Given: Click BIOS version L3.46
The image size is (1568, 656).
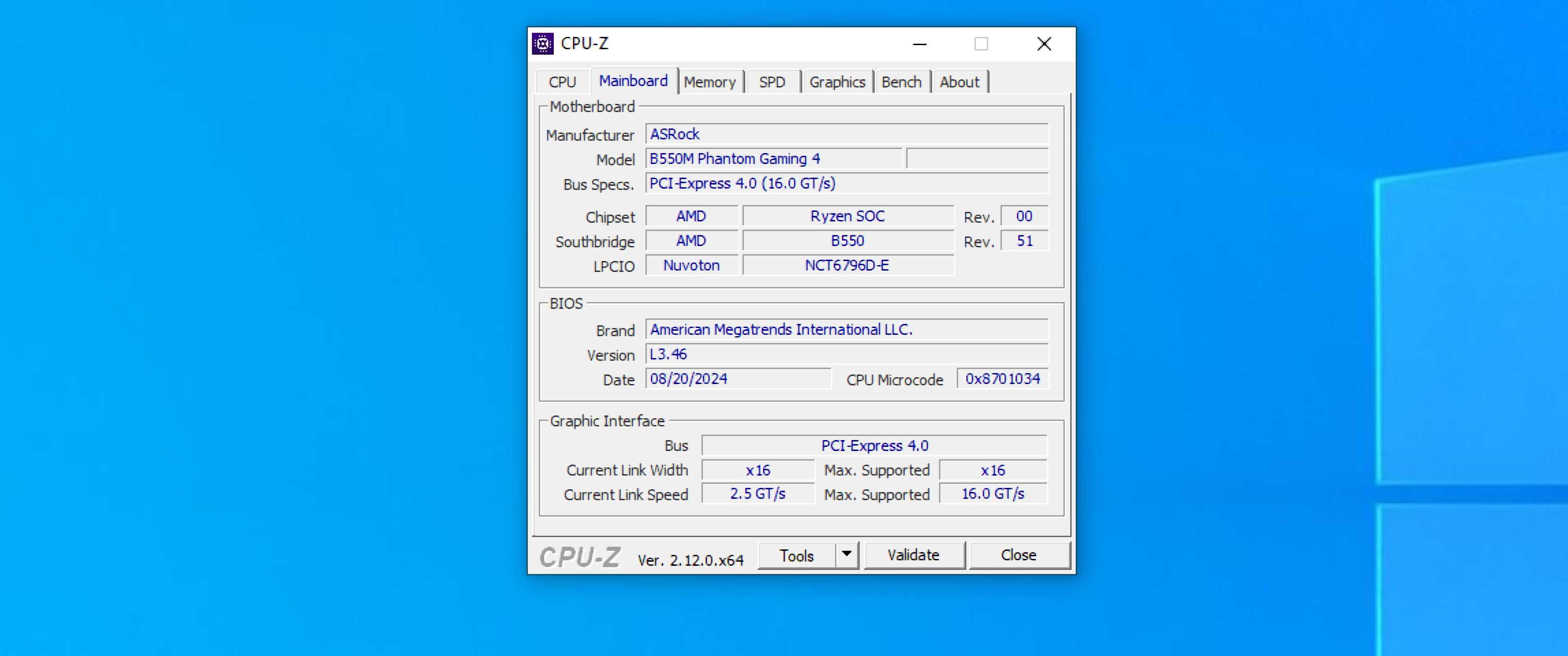Looking at the screenshot, I should point(847,354).
